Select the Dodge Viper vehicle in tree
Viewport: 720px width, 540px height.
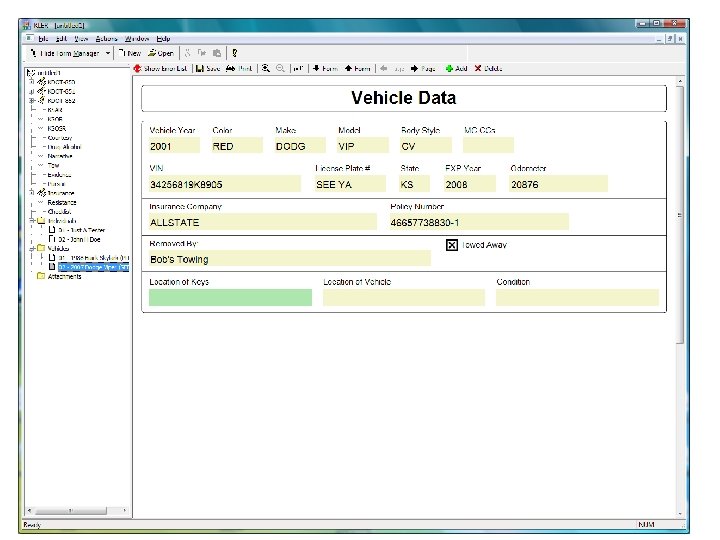click(93, 267)
